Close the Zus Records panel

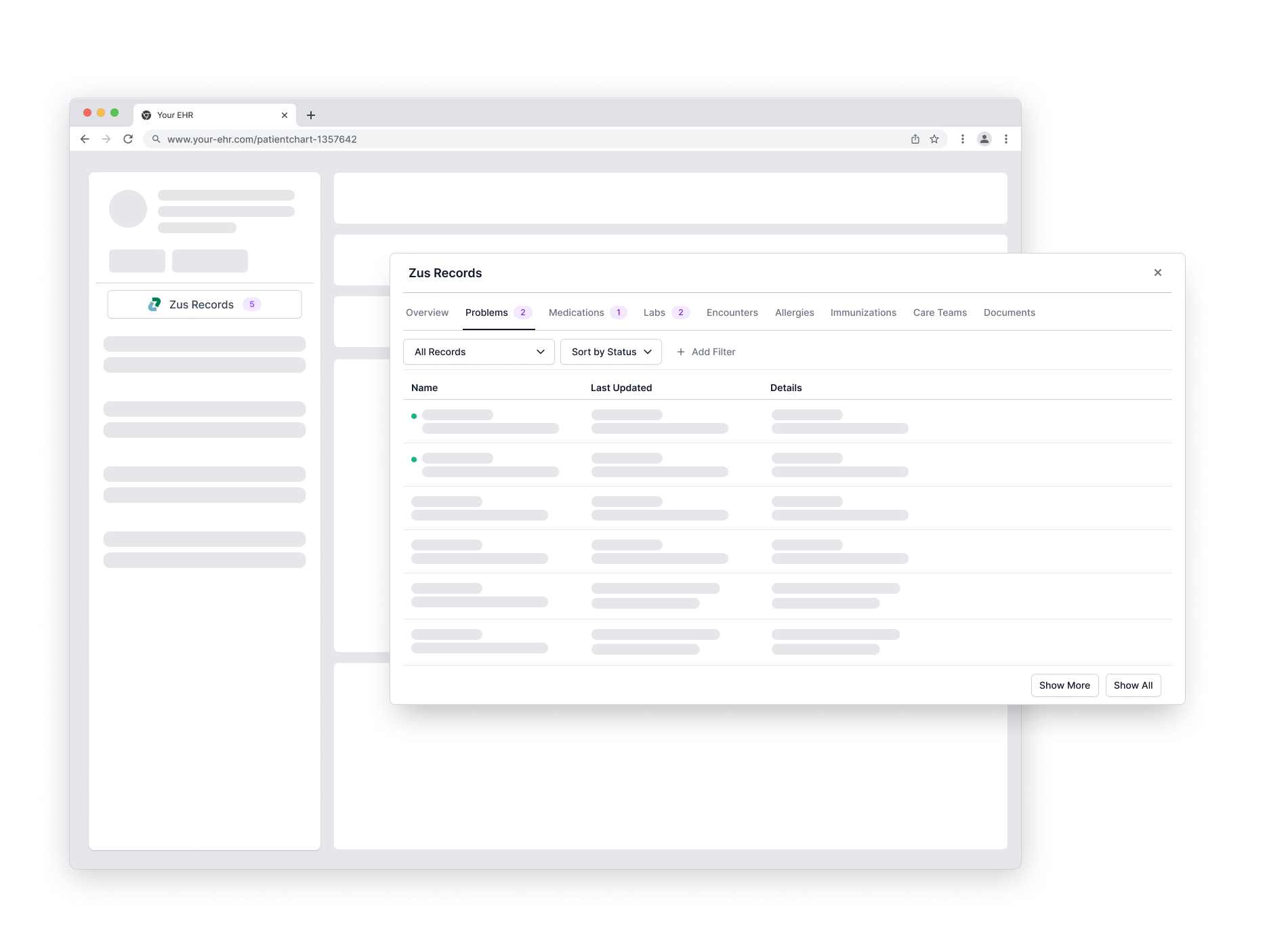tap(1158, 272)
